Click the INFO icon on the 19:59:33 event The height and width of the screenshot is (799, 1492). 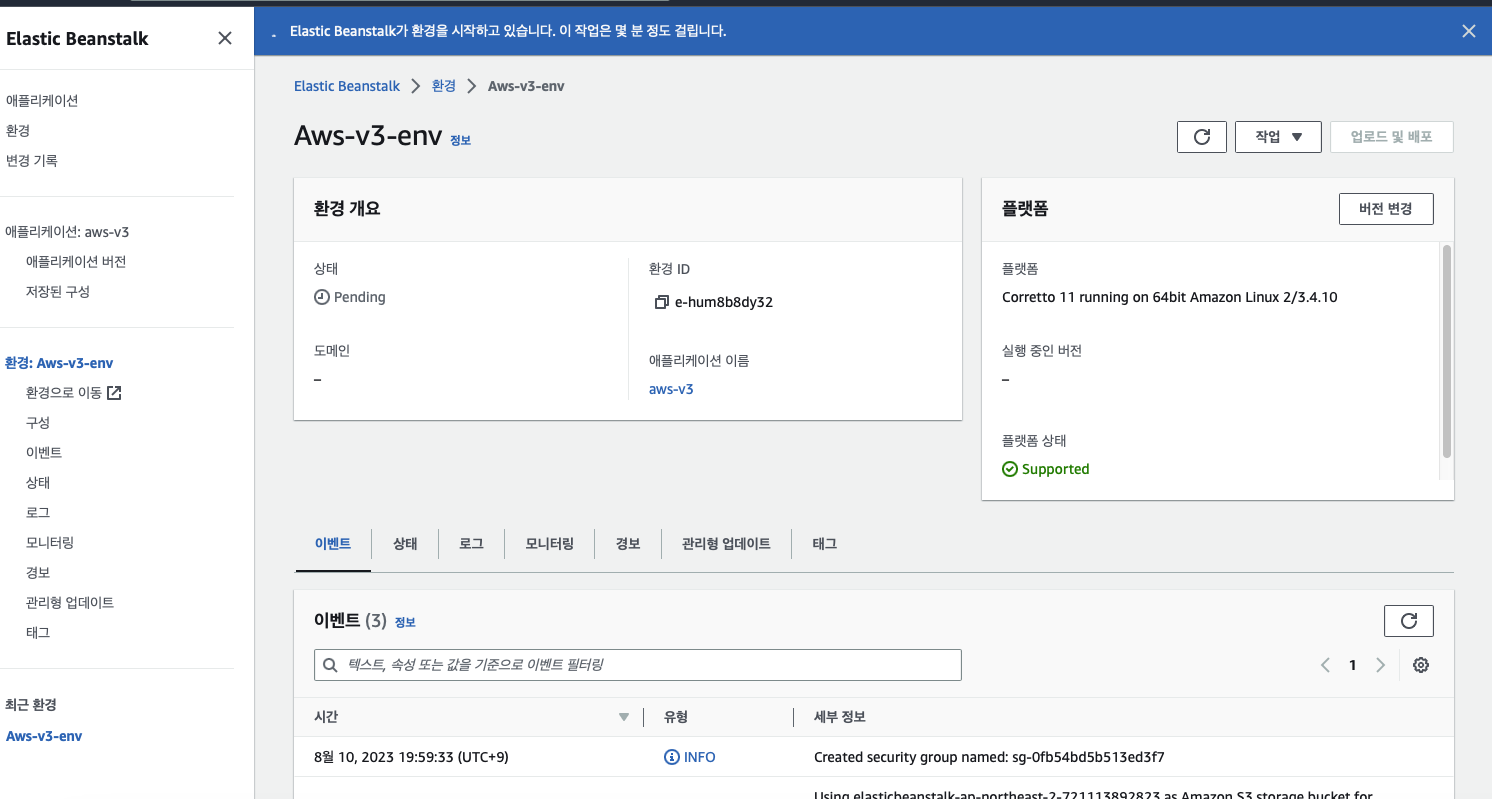point(672,757)
